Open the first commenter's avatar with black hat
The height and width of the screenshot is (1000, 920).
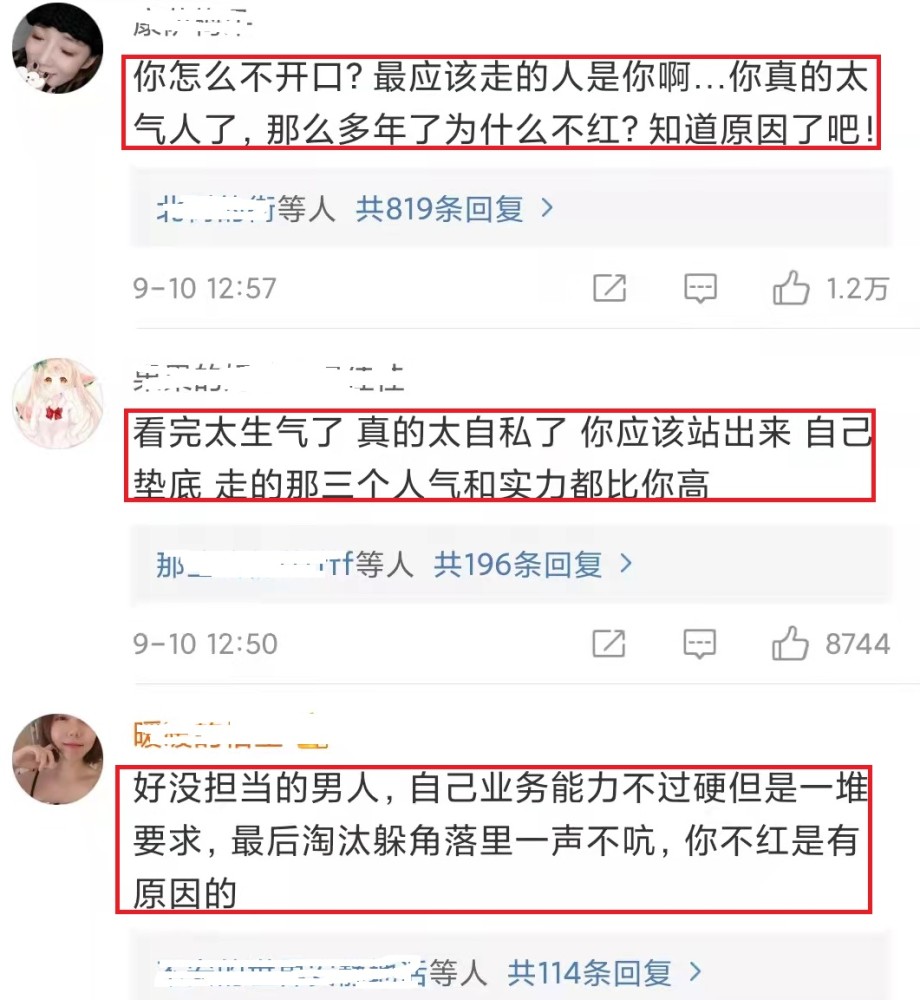pos(57,47)
